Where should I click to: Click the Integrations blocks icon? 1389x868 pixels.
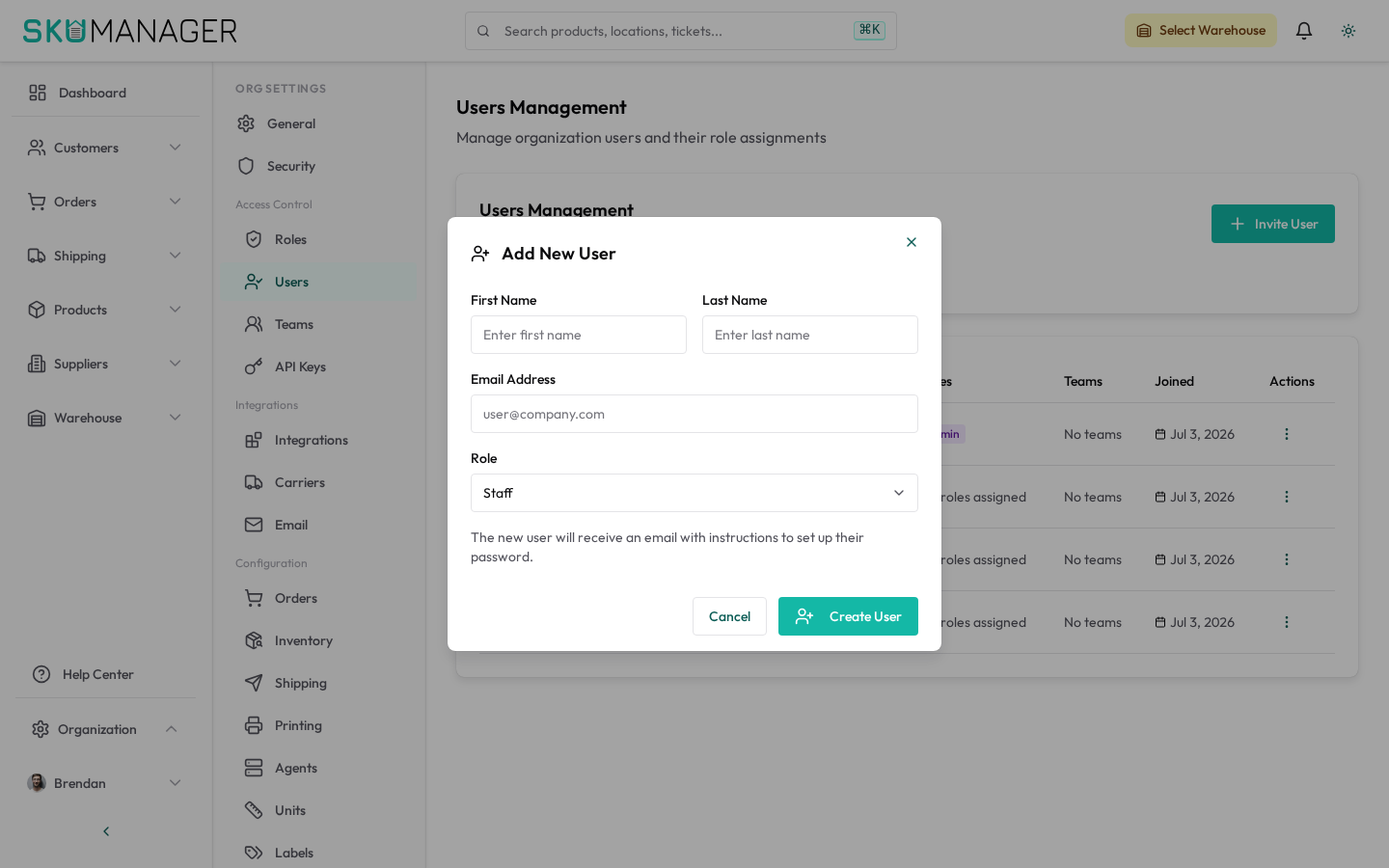click(x=254, y=440)
